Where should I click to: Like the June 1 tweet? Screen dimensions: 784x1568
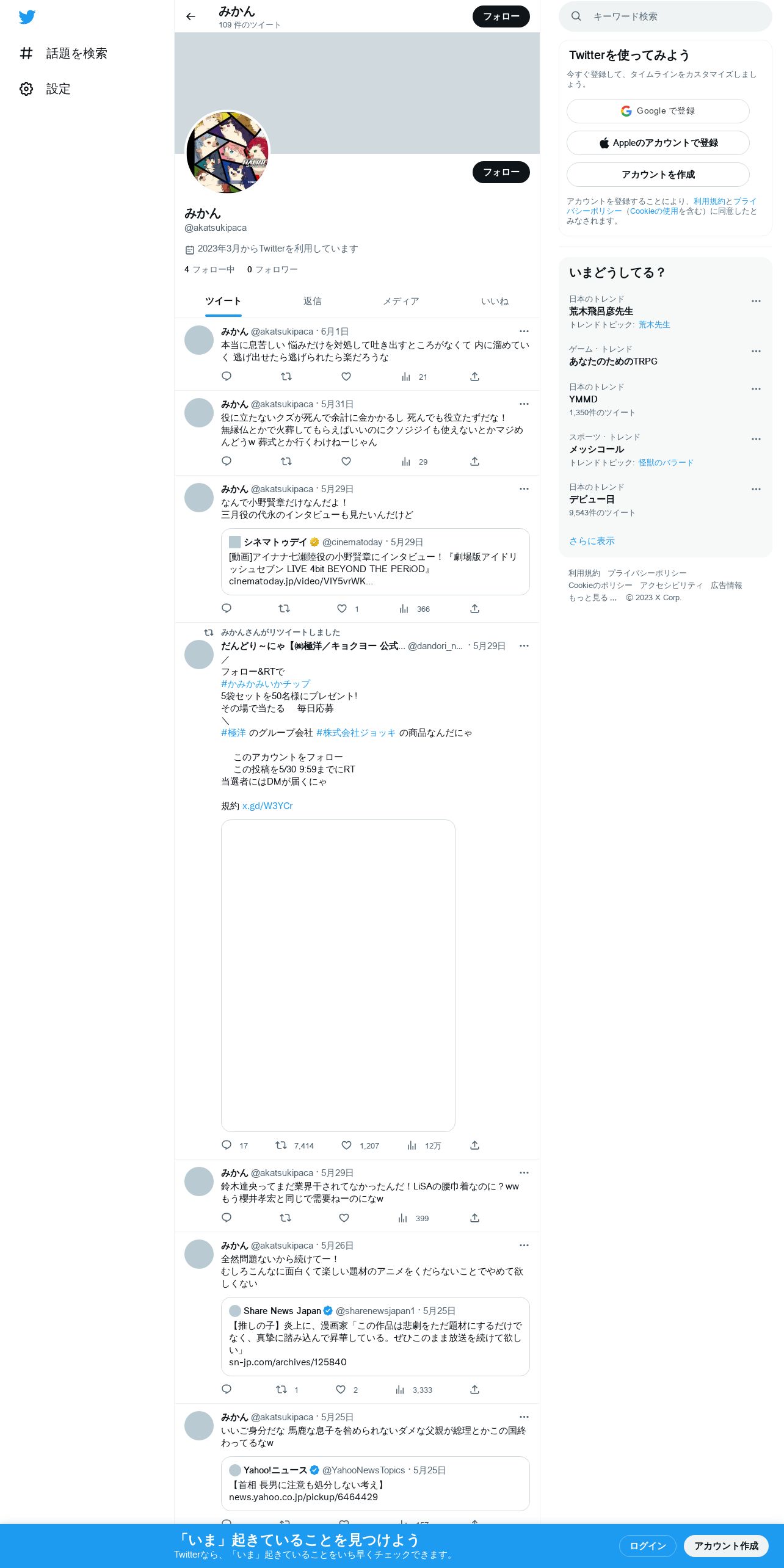346,377
